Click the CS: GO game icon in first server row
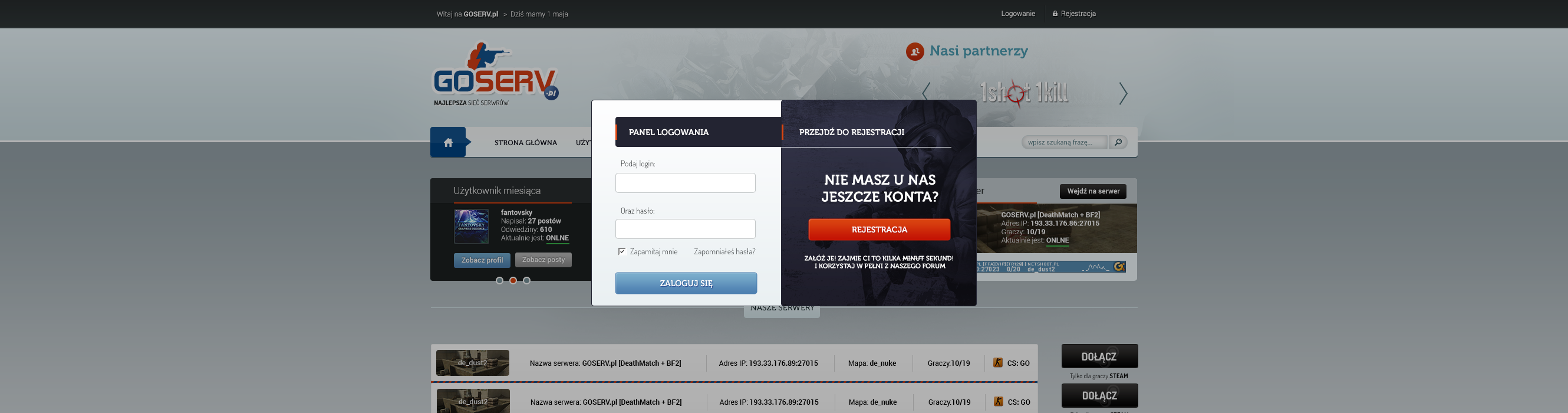Image resolution: width=1568 pixels, height=413 pixels. pyautogui.click(x=997, y=363)
